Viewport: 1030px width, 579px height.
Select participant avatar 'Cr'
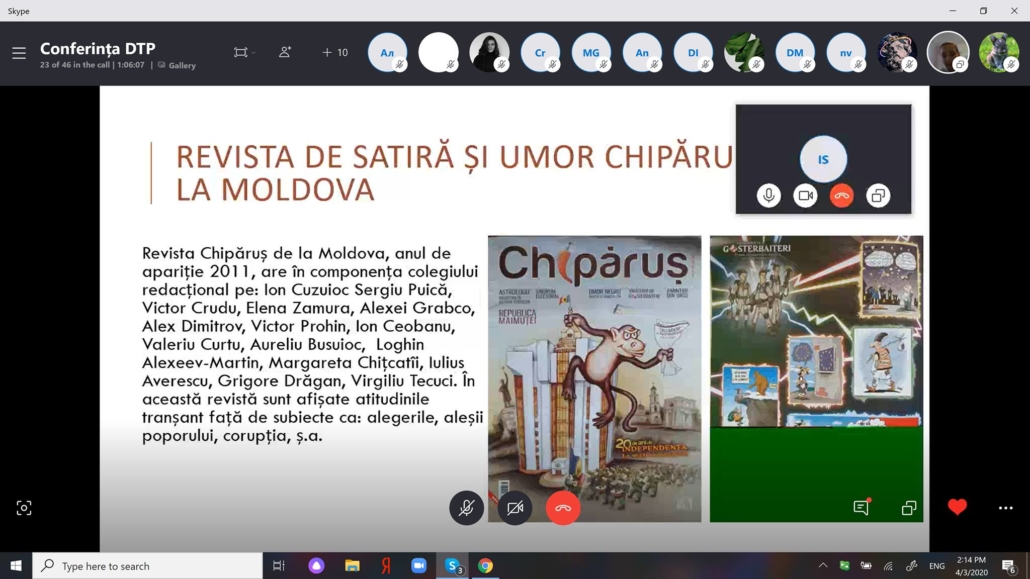point(540,53)
